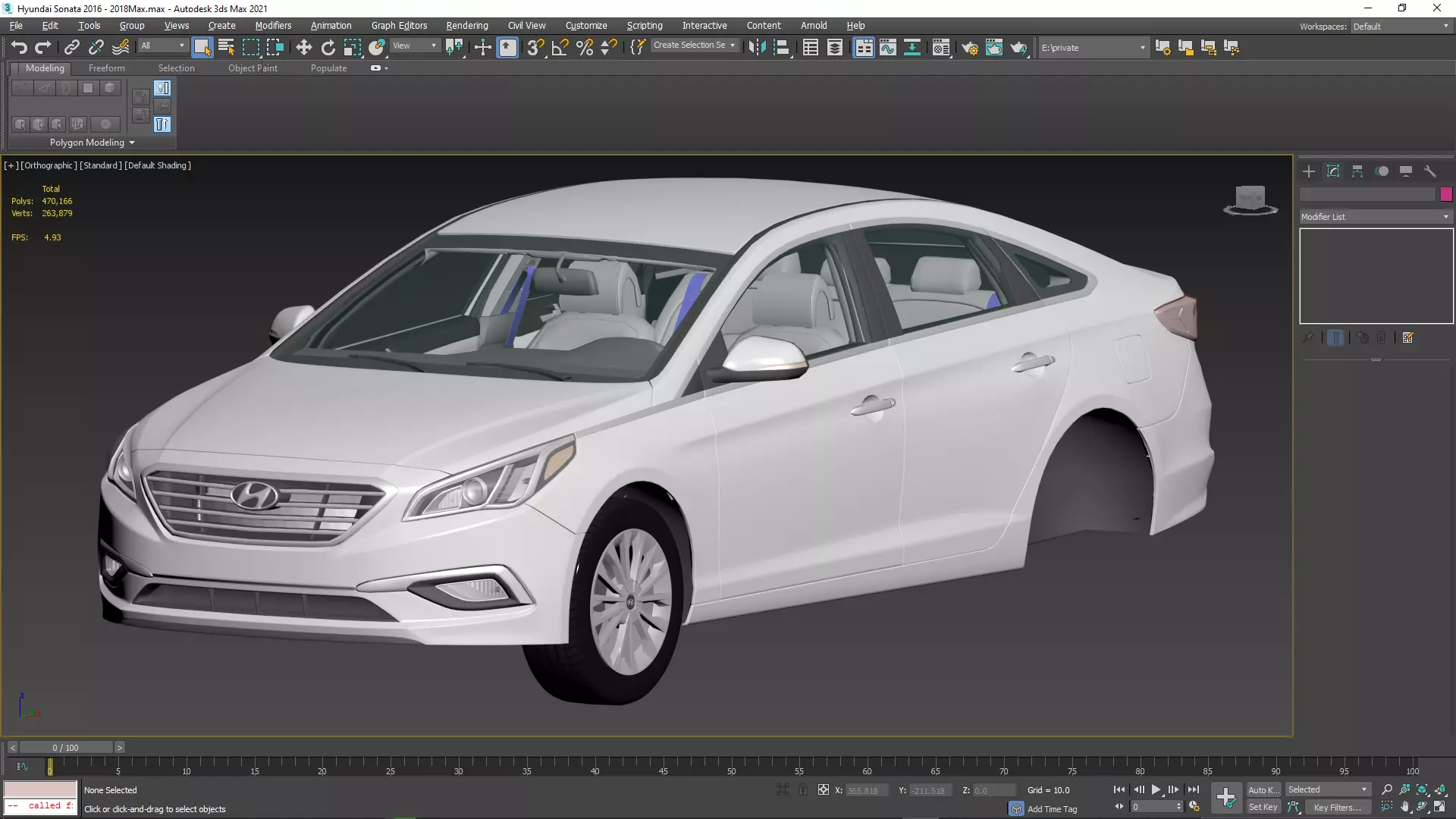
Task: Open reference coordinate system View dropdown
Action: tap(414, 45)
